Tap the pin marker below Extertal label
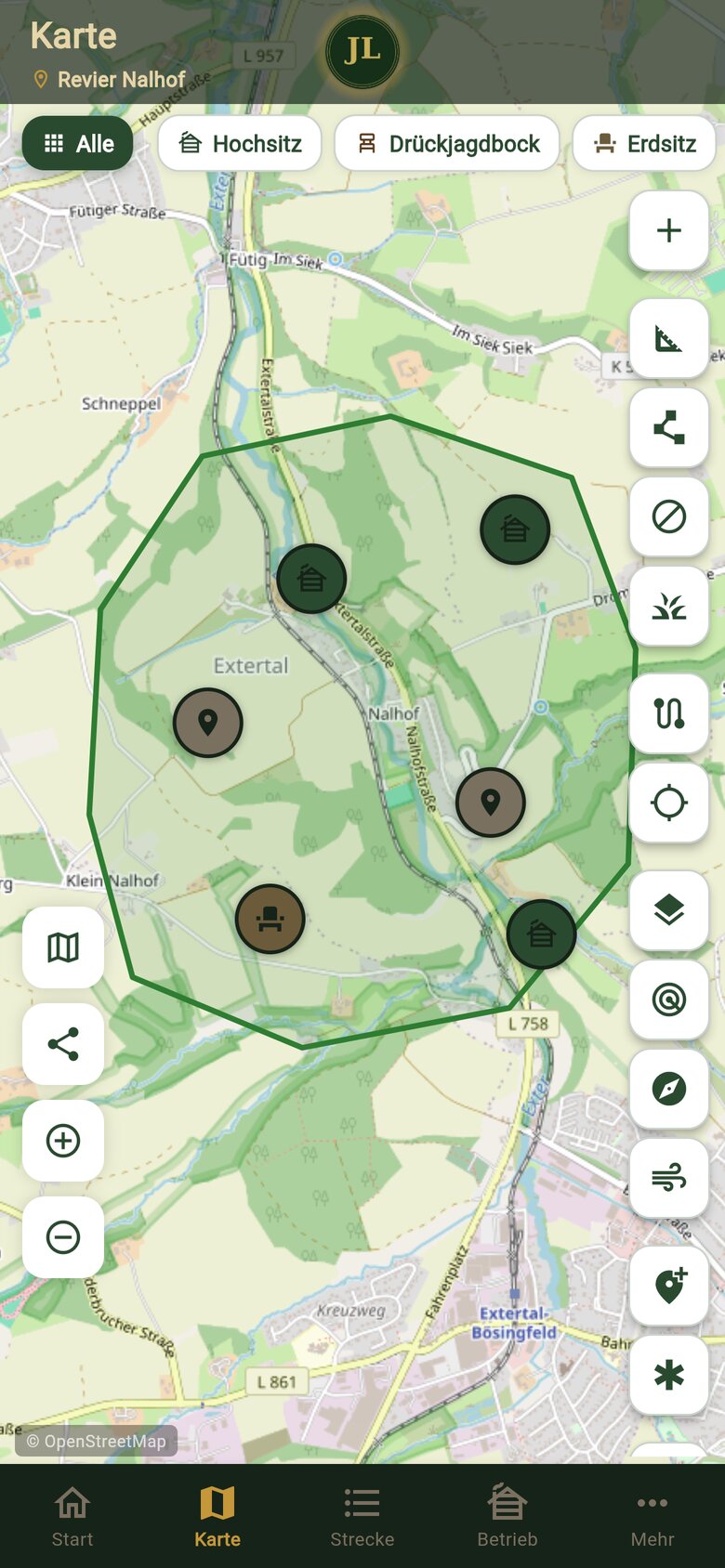 pyautogui.click(x=208, y=723)
